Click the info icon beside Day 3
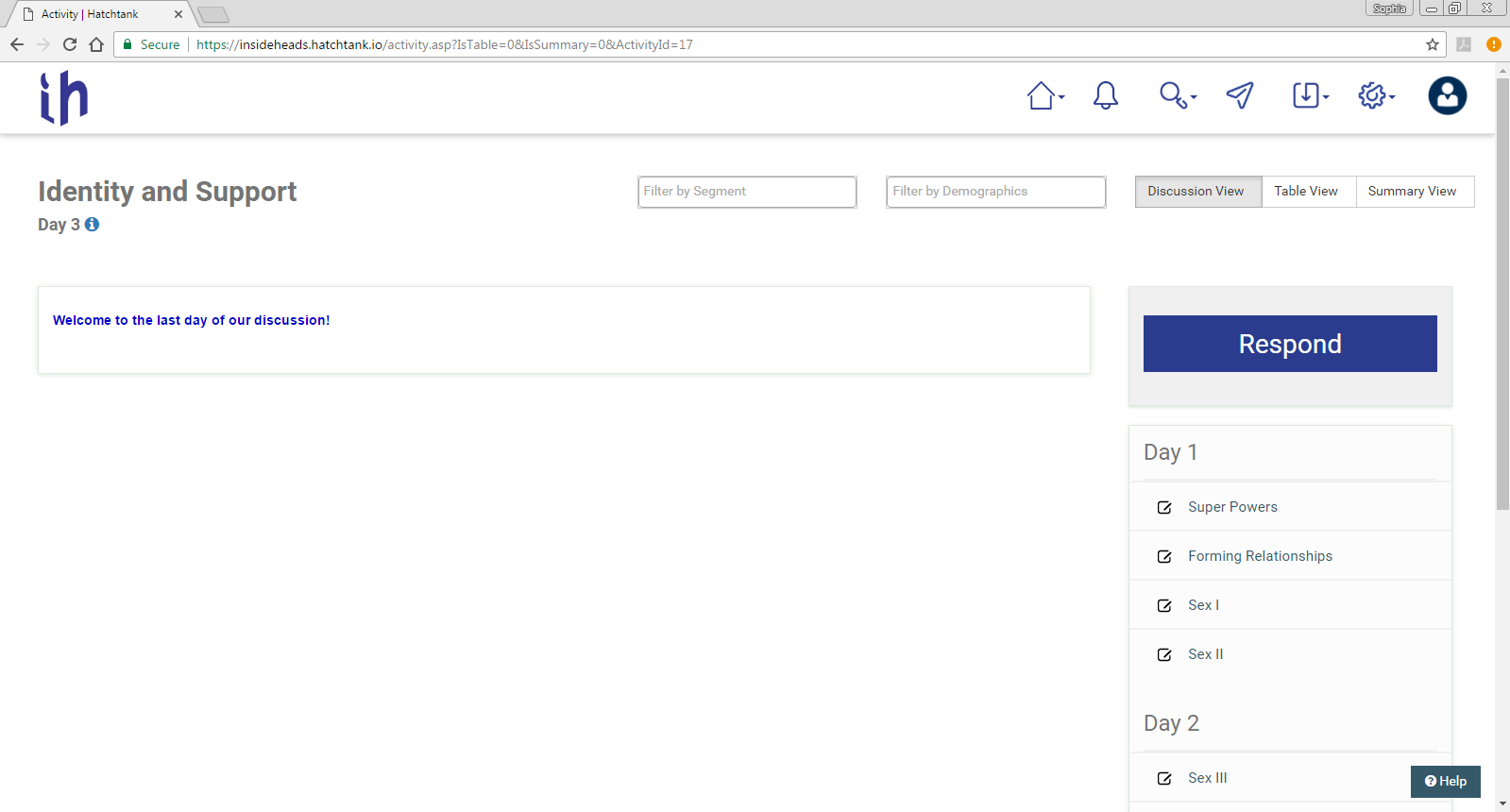This screenshot has height=812, width=1510. 92,225
